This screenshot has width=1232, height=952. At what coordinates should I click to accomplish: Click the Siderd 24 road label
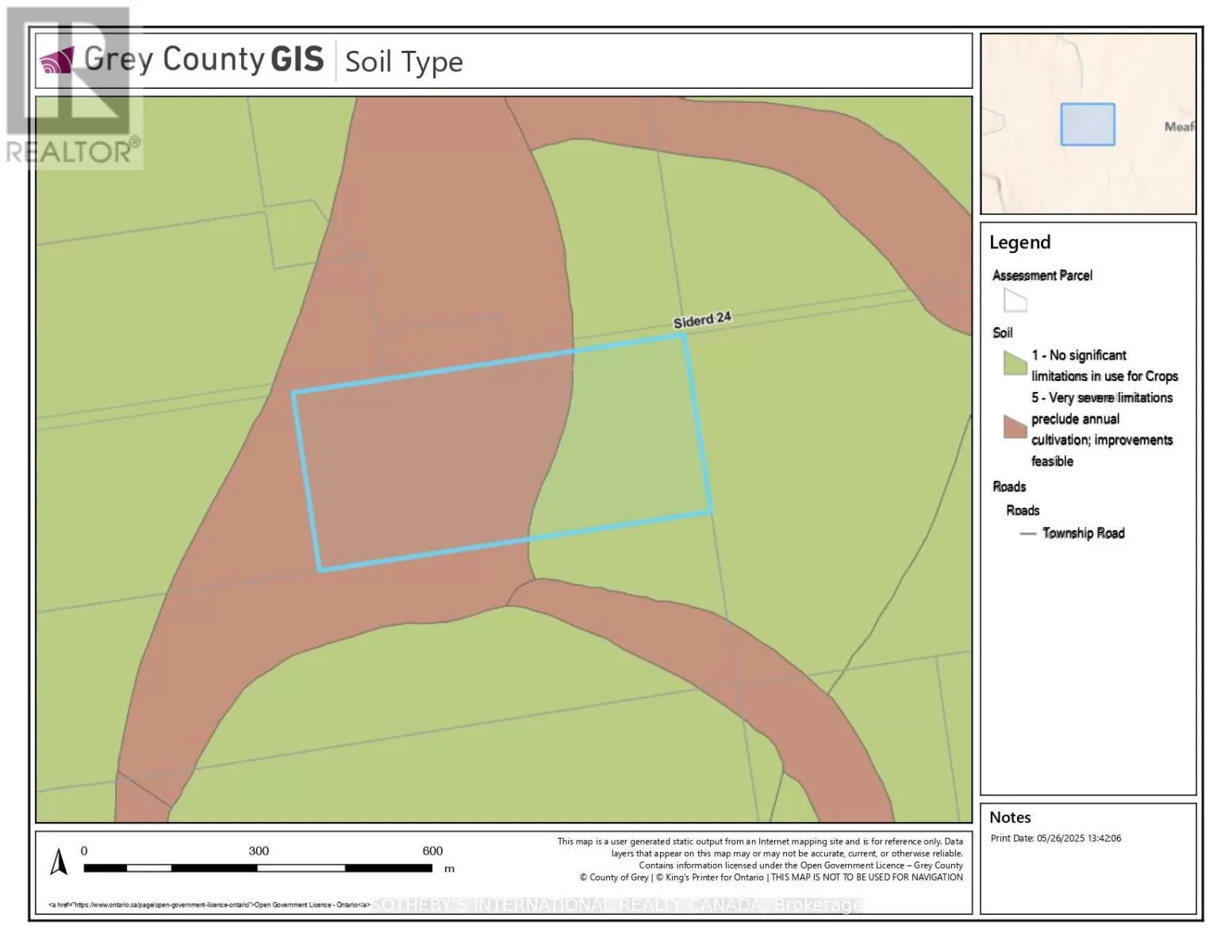pos(702,320)
